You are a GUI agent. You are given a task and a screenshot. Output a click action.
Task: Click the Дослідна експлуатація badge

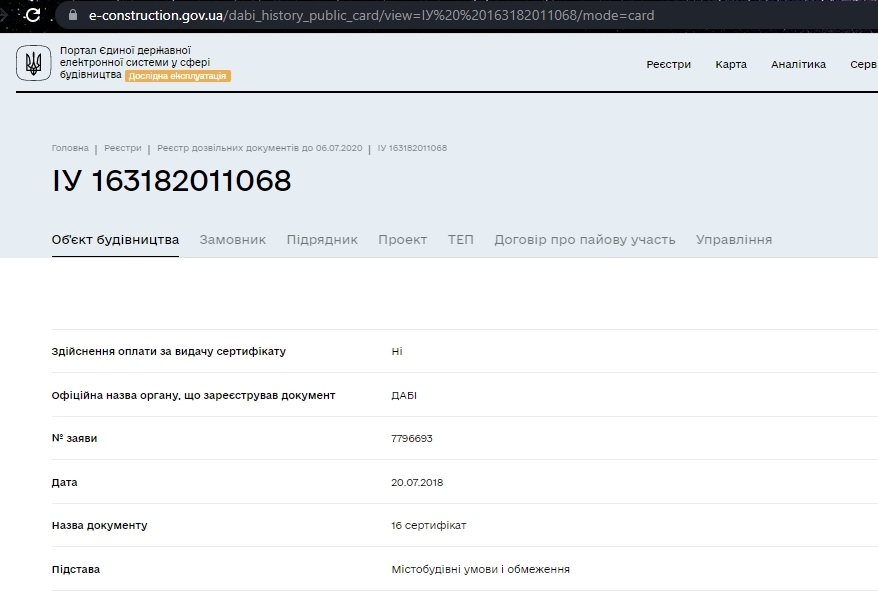pyautogui.click(x=178, y=76)
